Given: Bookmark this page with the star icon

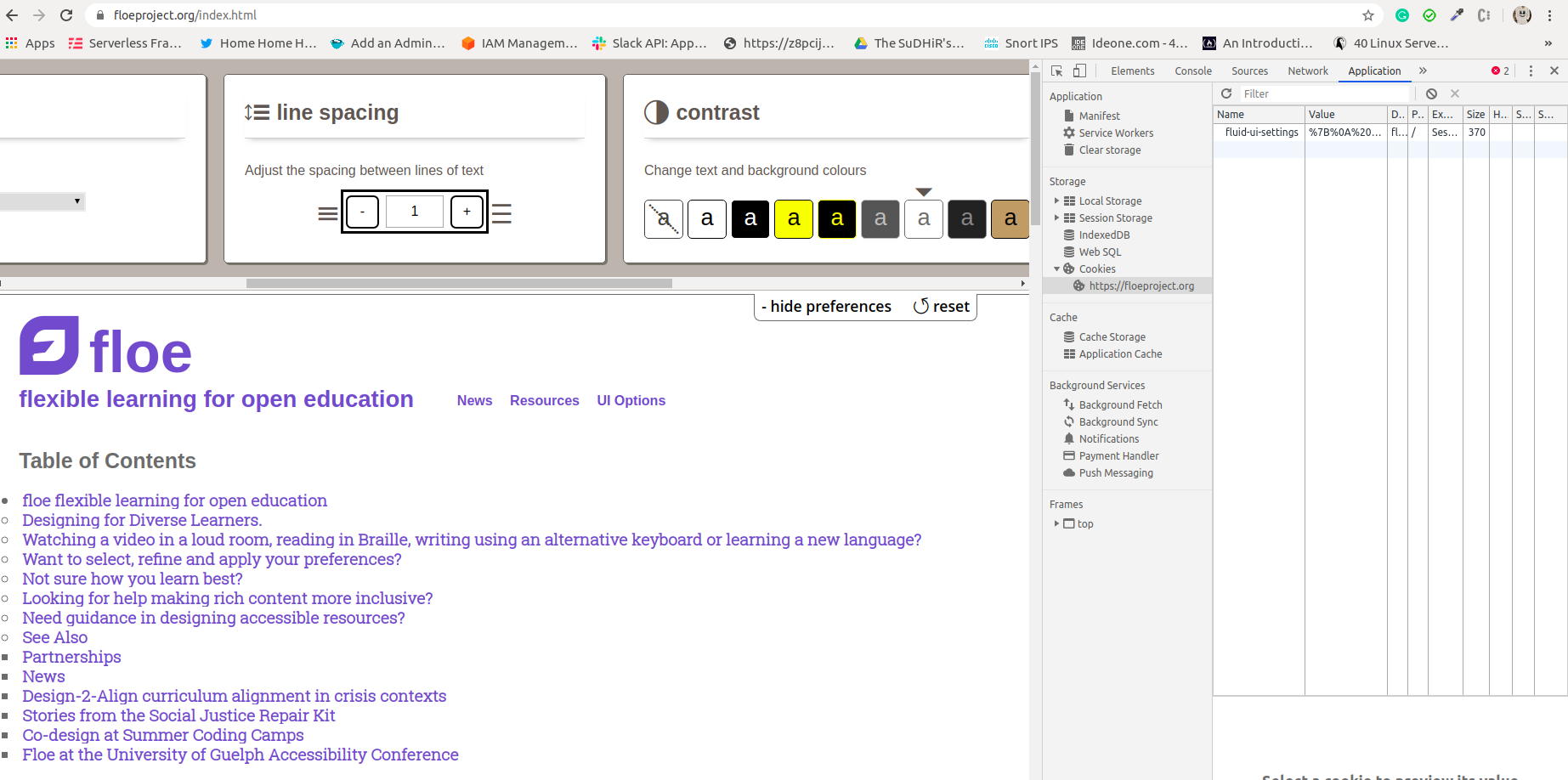Looking at the screenshot, I should click(1368, 15).
